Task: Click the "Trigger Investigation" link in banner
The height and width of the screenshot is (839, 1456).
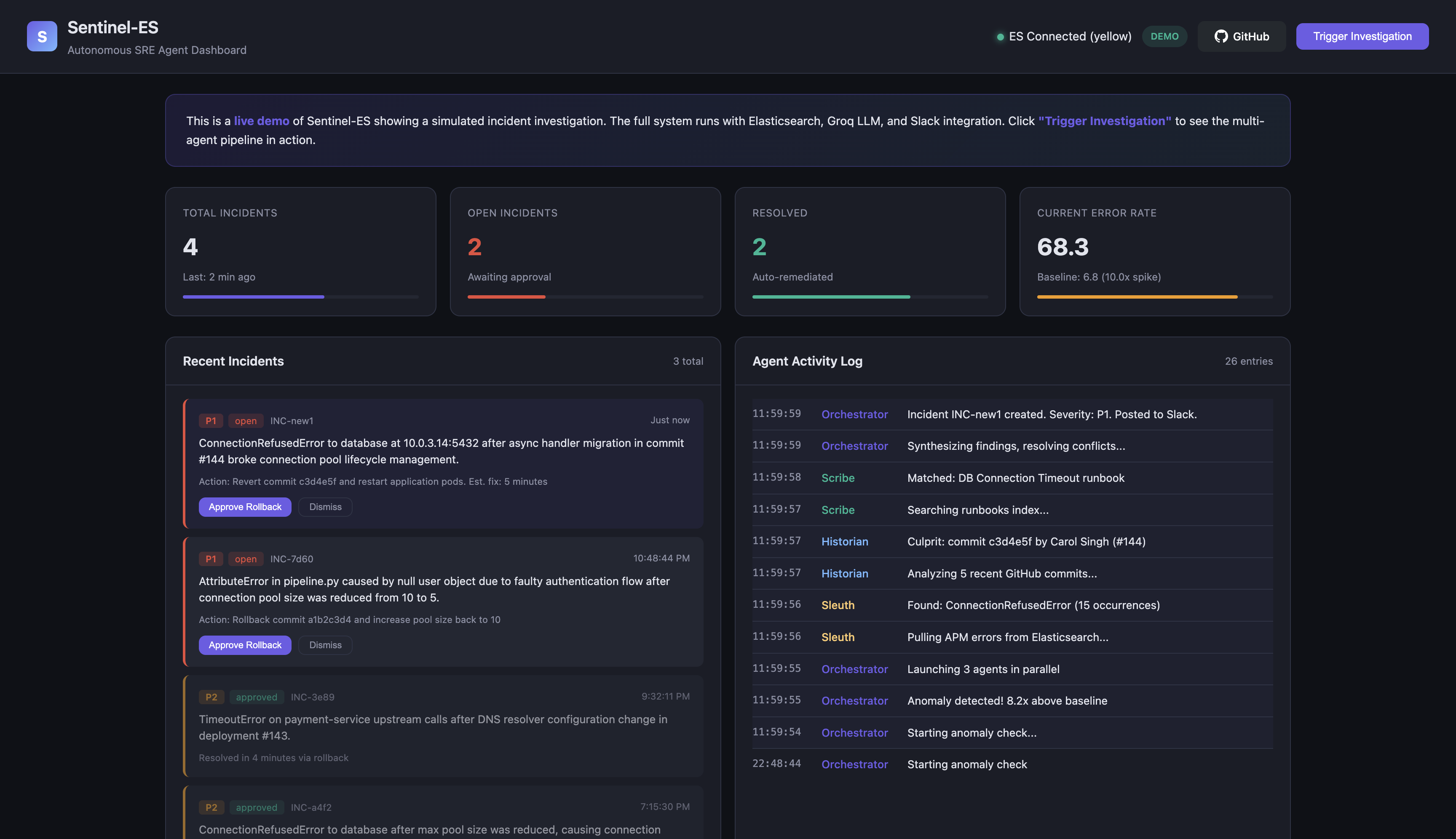Action: (1104, 121)
